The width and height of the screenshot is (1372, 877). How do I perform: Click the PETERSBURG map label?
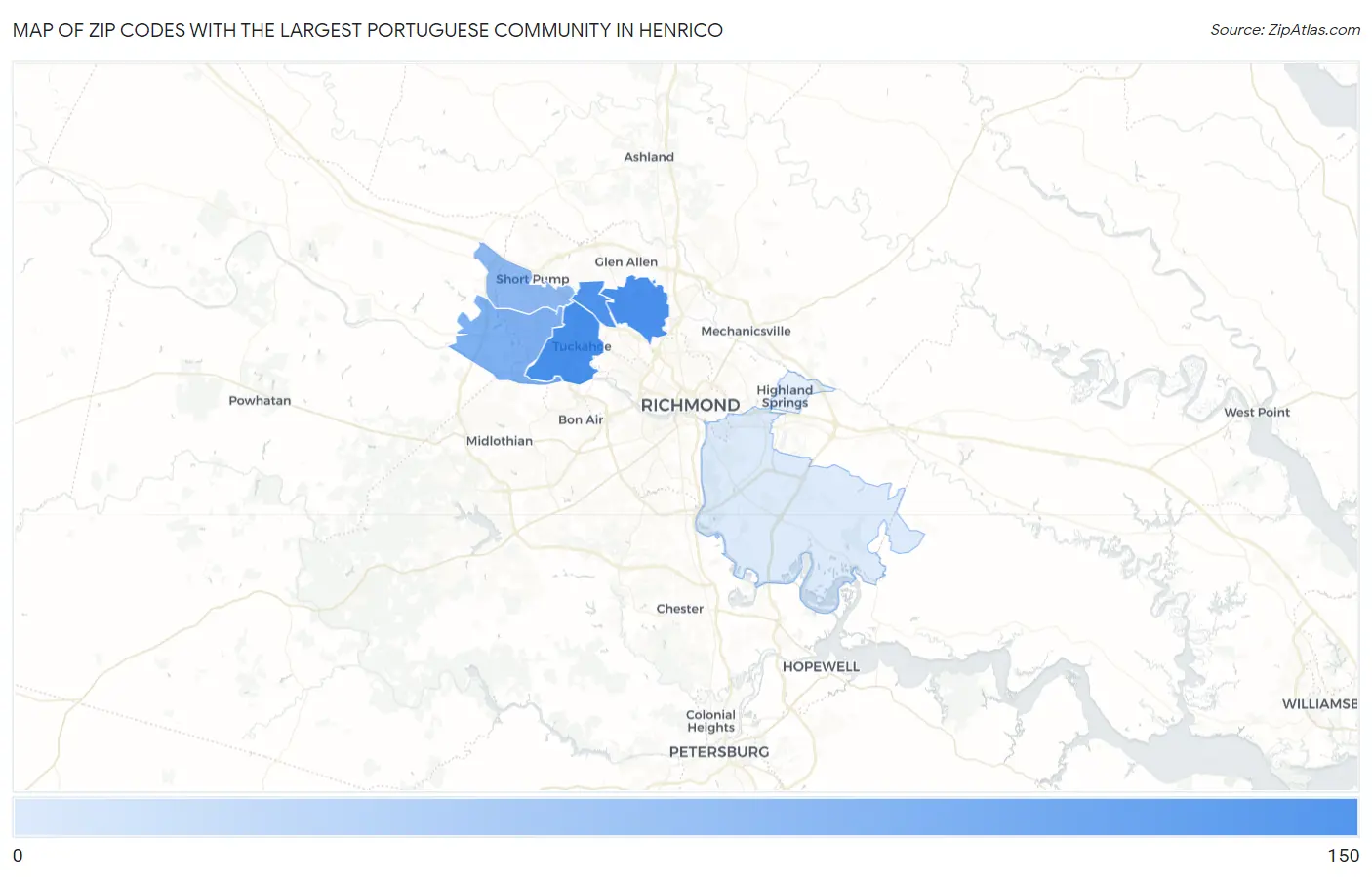(719, 752)
